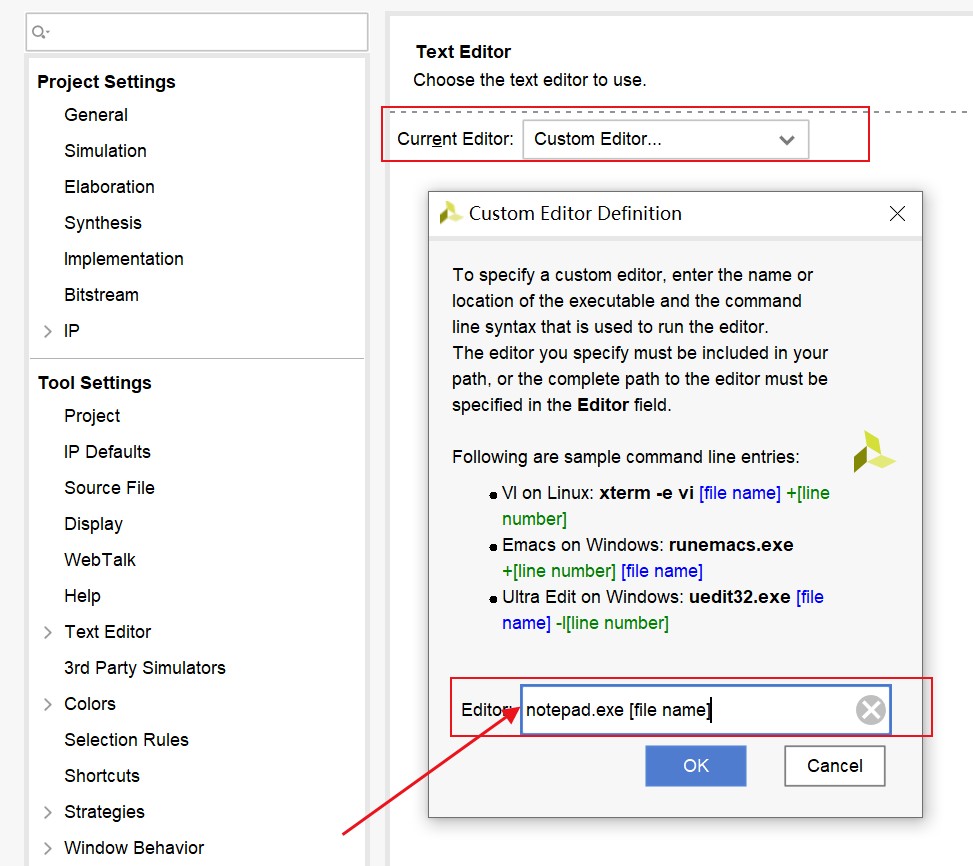Expand the Strategies node

pos(47,812)
